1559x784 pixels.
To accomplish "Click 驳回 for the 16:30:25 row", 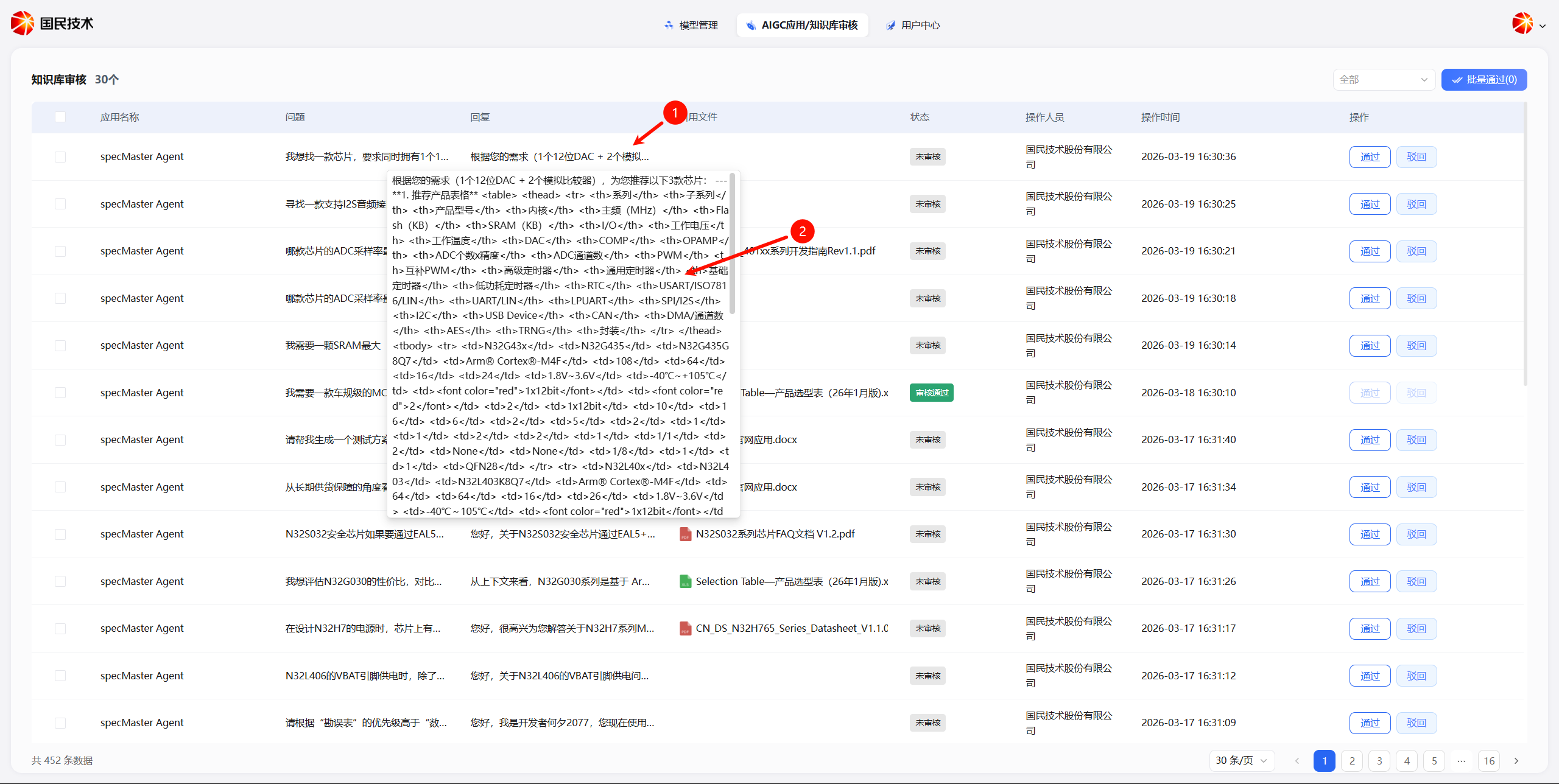I will pyautogui.click(x=1416, y=204).
